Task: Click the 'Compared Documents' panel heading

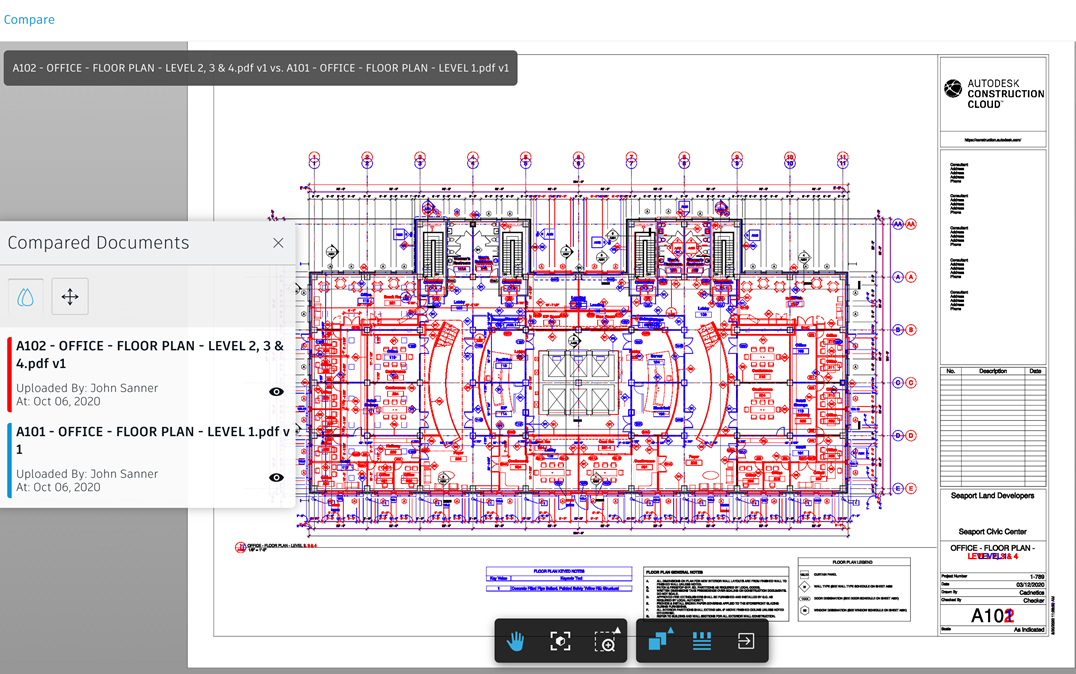Action: 98,243
